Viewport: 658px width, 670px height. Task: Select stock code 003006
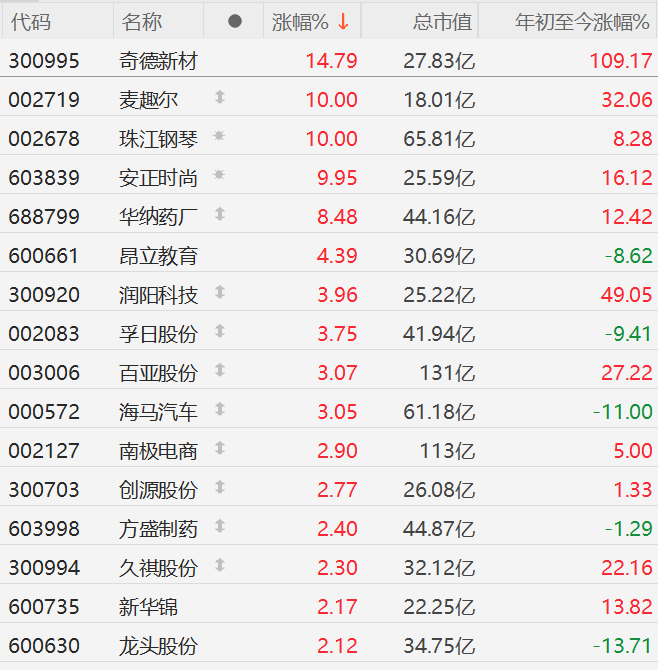[x=44, y=373]
